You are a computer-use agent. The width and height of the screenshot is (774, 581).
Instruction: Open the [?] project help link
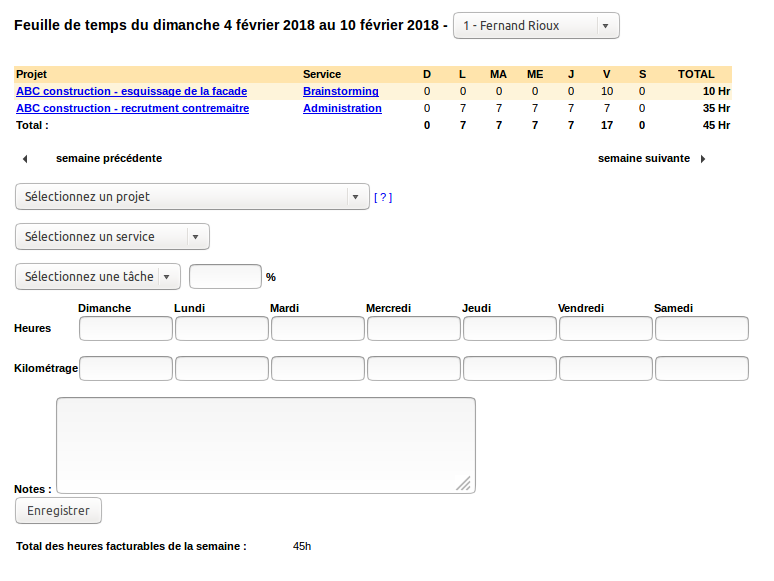click(383, 198)
